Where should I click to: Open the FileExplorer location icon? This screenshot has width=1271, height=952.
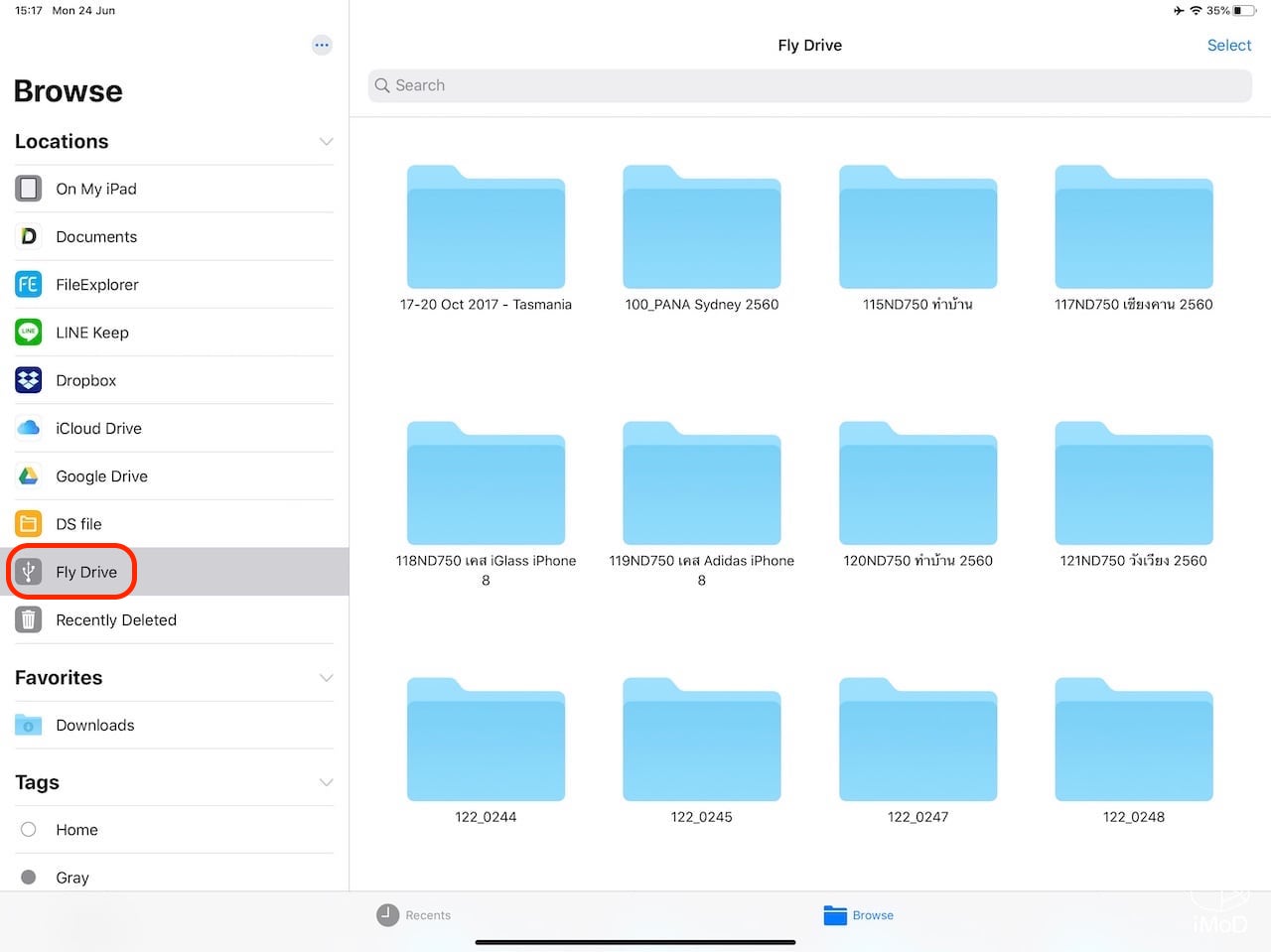28,285
